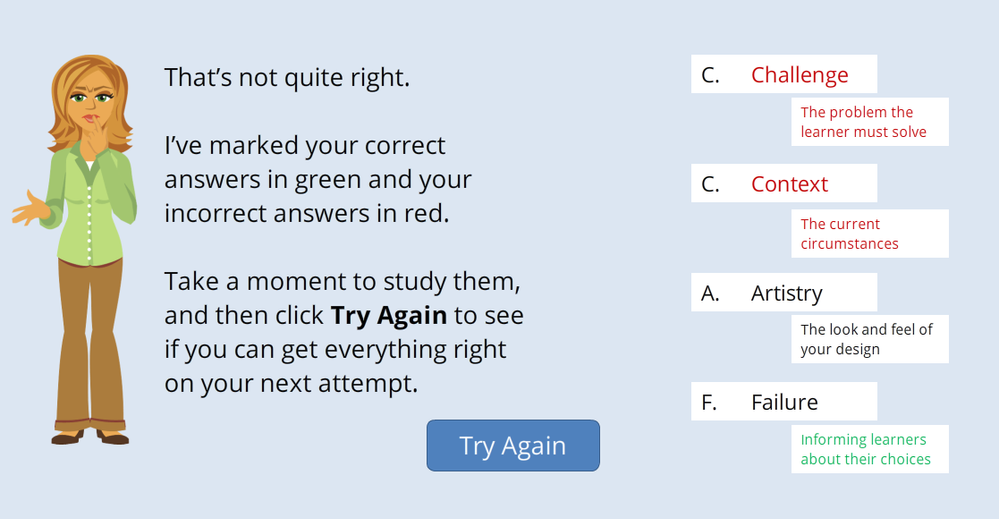Click the letter F. beside Failure
999x519 pixels.
[x=709, y=402]
